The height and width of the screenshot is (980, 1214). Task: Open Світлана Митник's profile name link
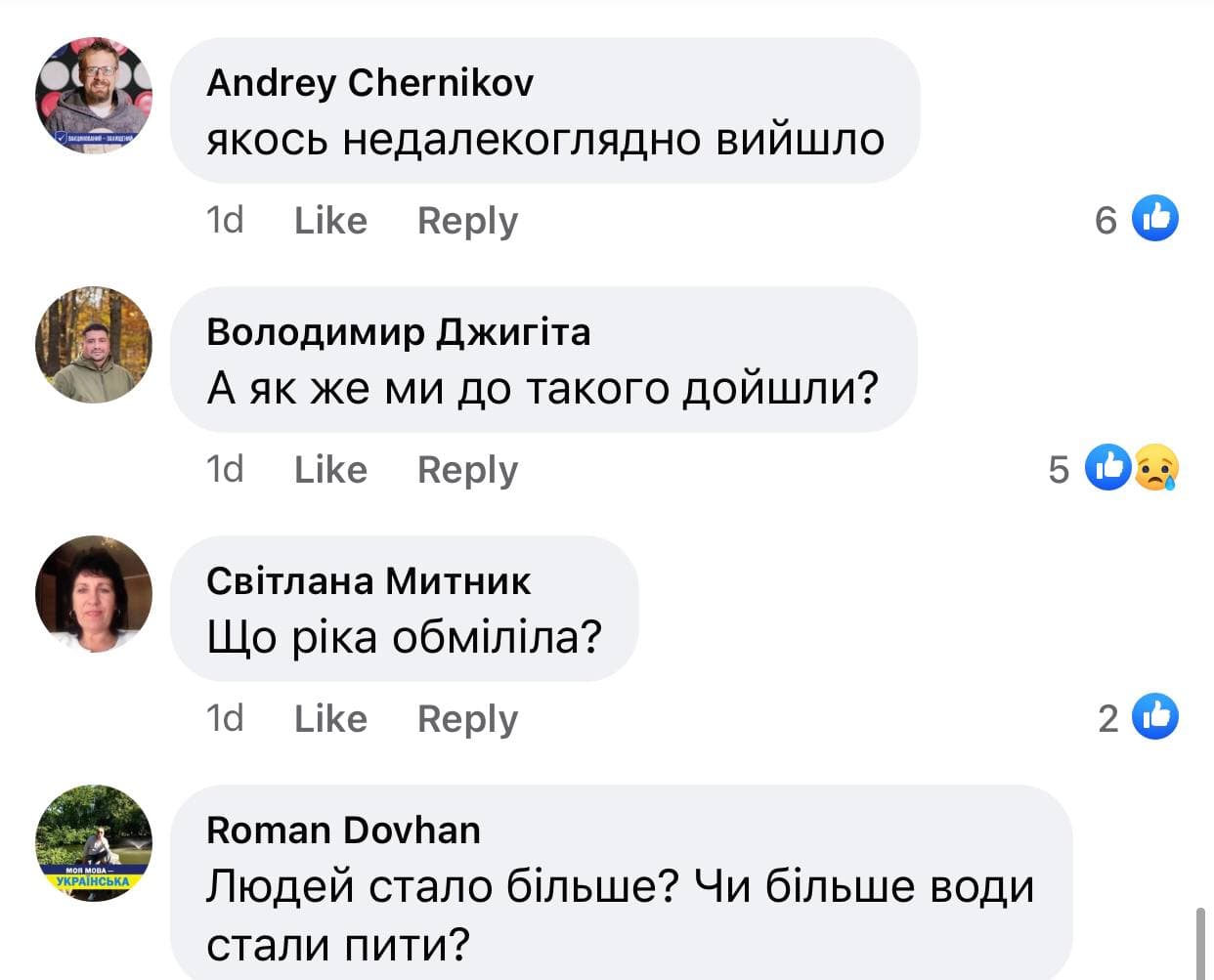[369, 581]
